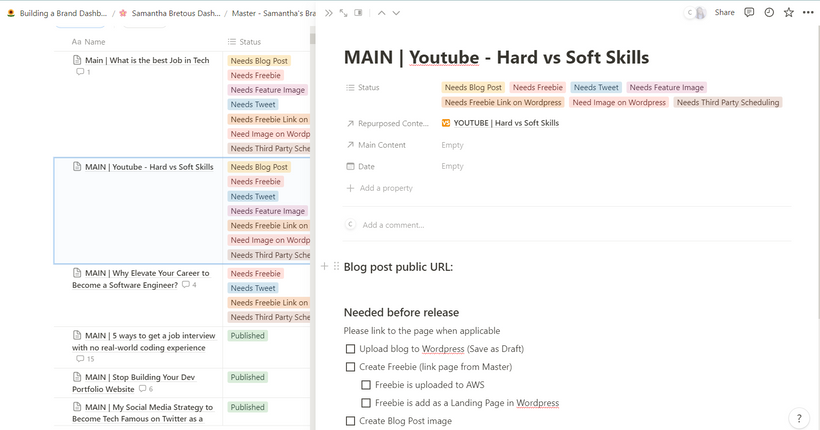Check Upload blog to Wordpress checkbox

(350, 349)
